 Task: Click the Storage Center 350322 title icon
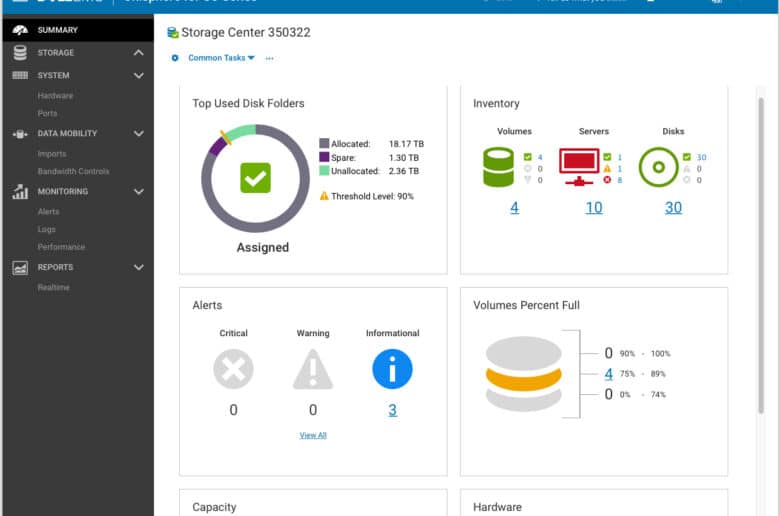[x=173, y=33]
